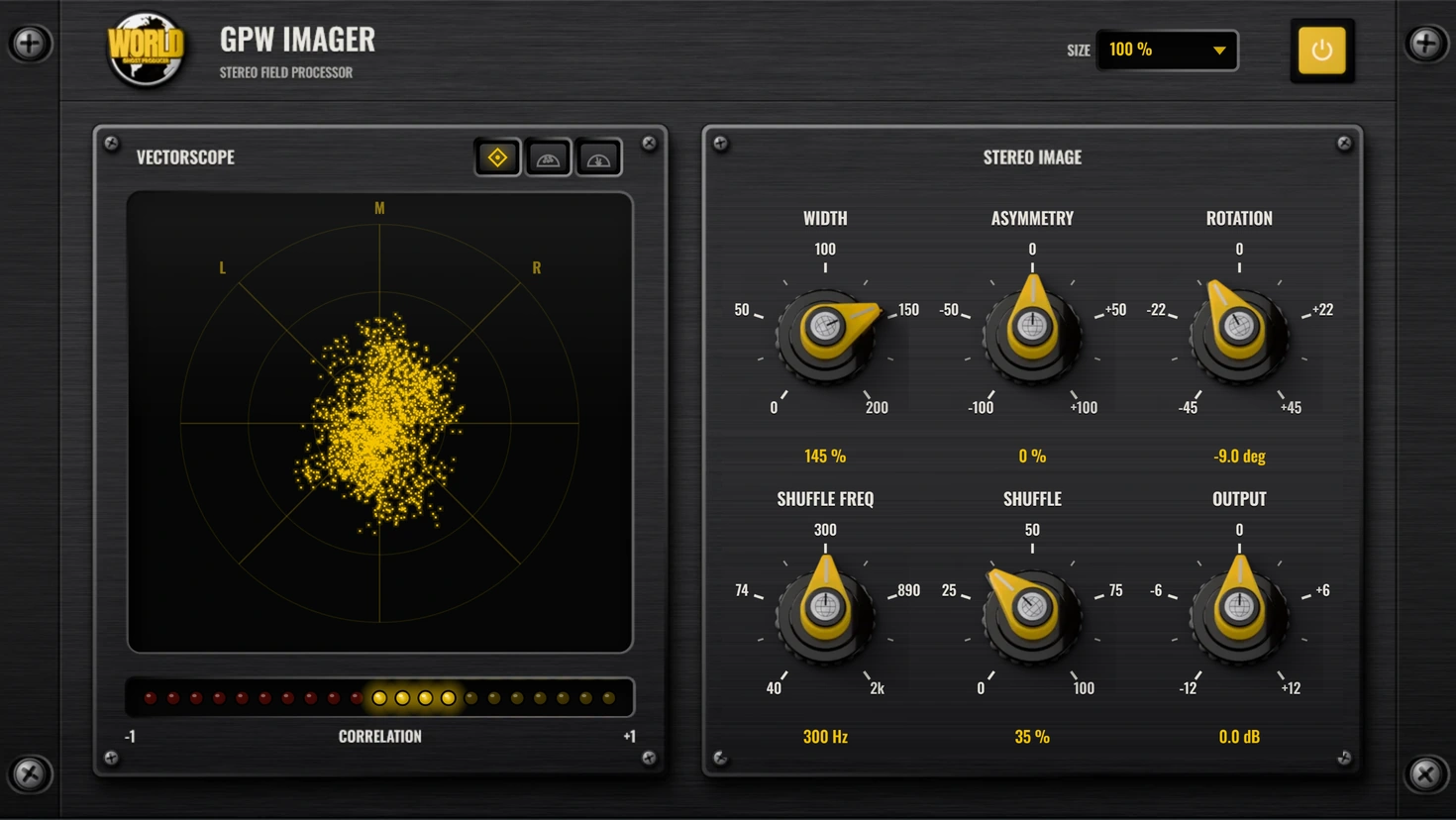Screen dimensions: 1456x820
Task: Click the VECTORSCOPE panel heading
Action: (x=185, y=157)
